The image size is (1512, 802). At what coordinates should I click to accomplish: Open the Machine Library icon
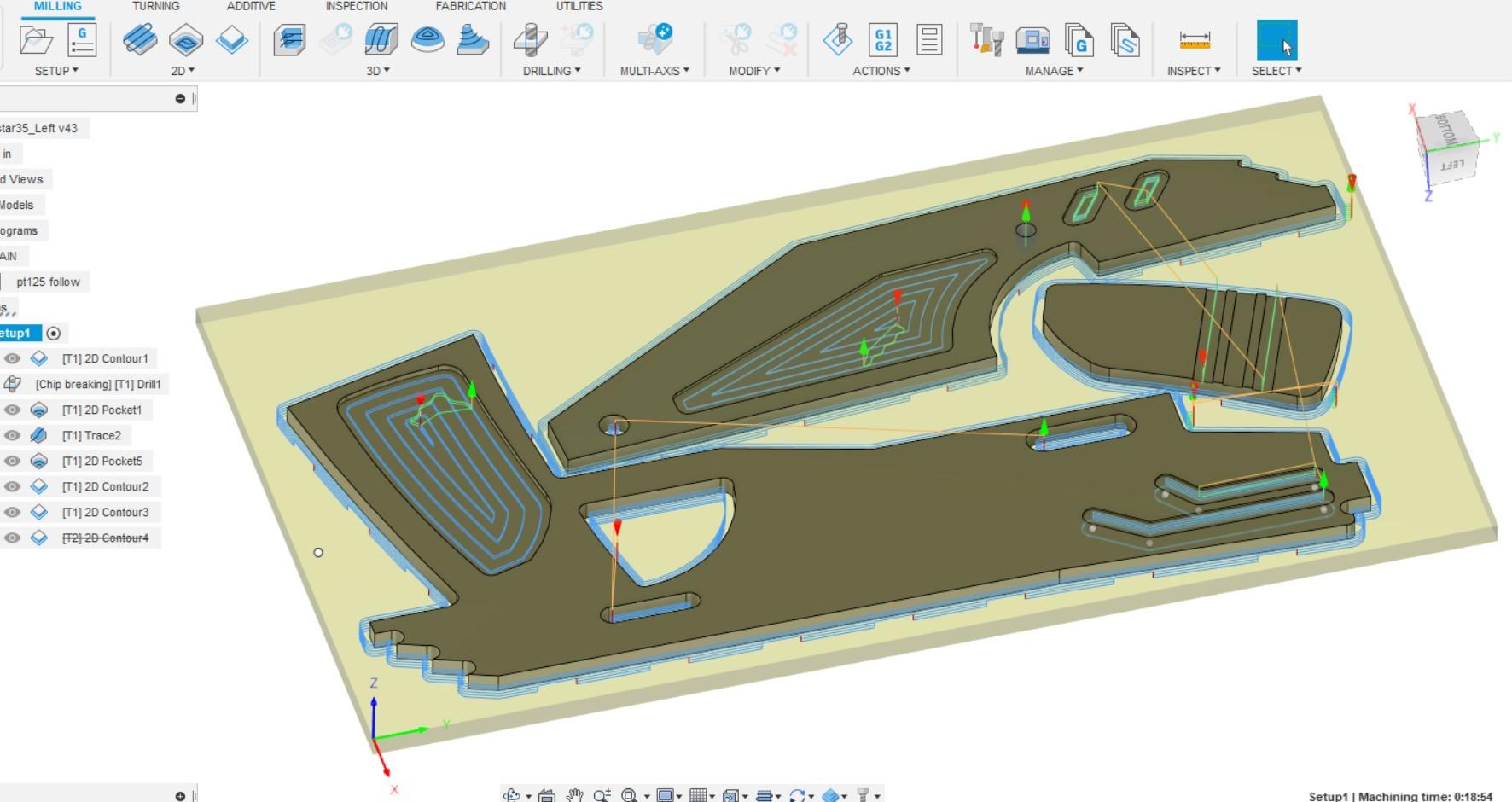pos(1033,40)
